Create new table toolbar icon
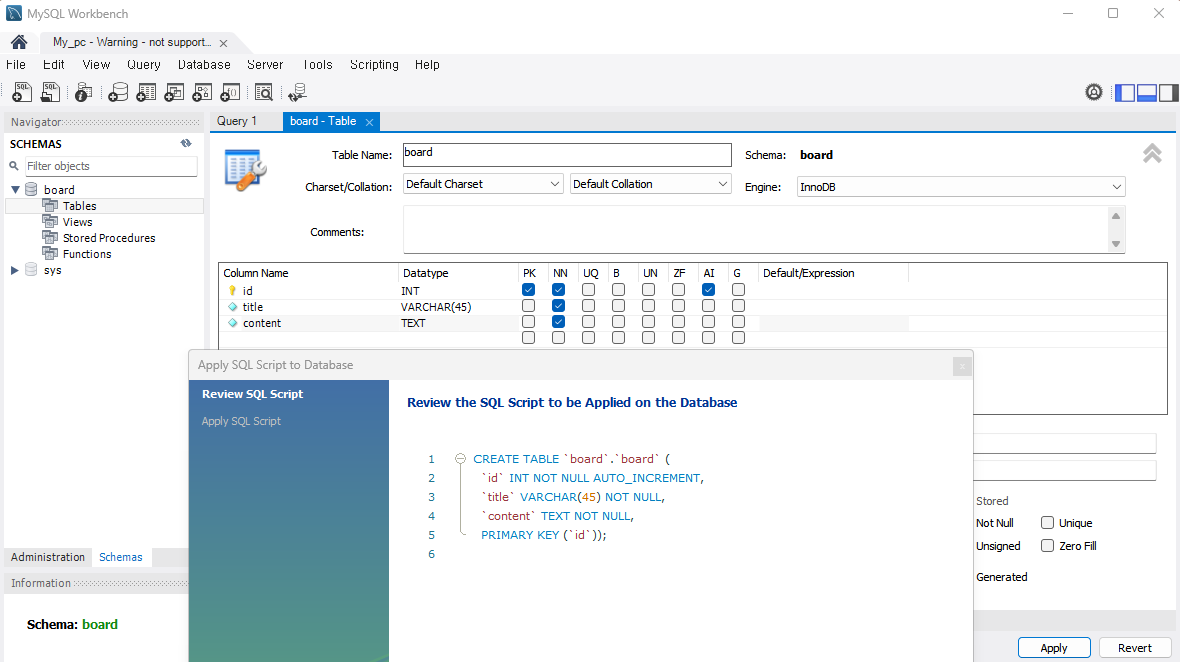 coord(146,93)
